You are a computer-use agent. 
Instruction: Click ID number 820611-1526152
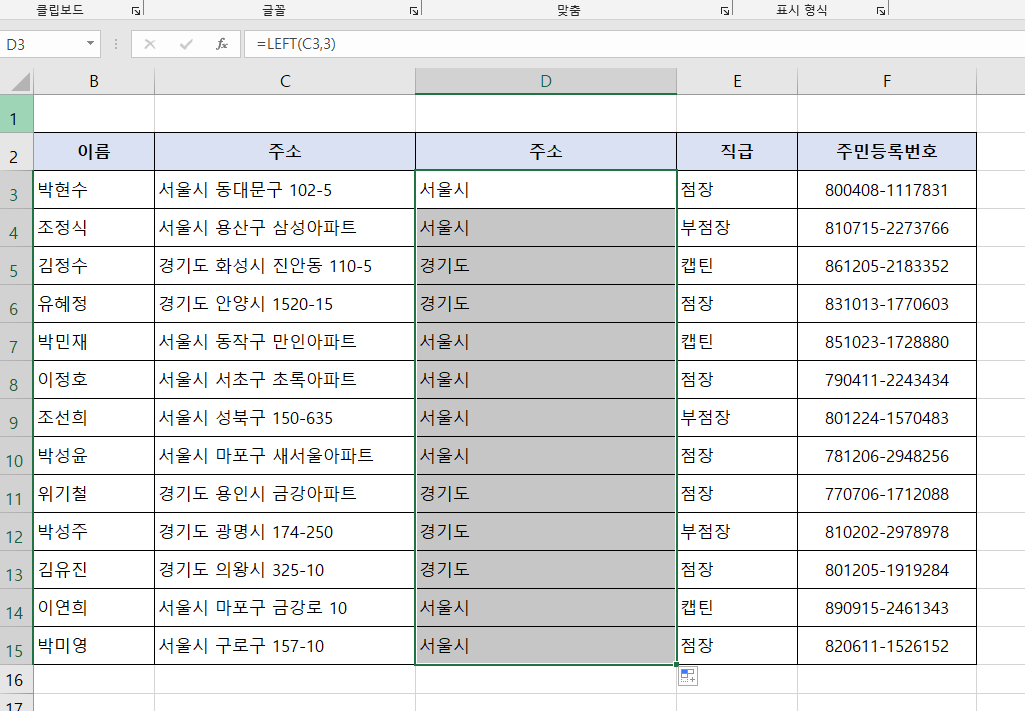point(887,646)
